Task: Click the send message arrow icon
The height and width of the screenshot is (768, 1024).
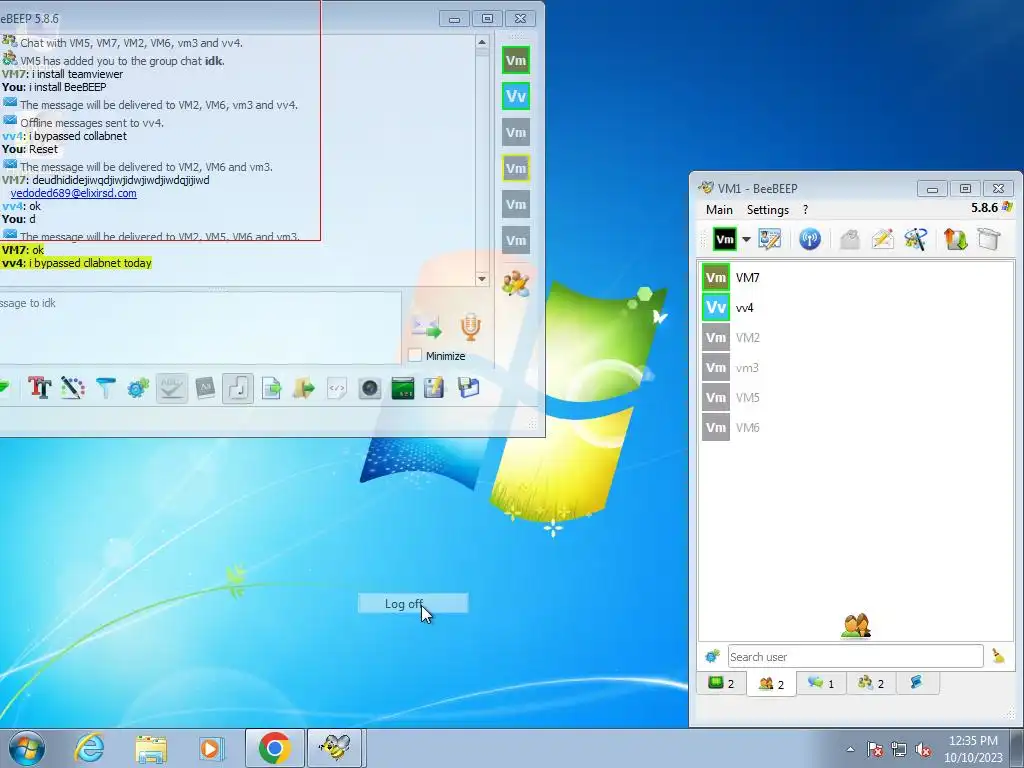Action: [426, 327]
